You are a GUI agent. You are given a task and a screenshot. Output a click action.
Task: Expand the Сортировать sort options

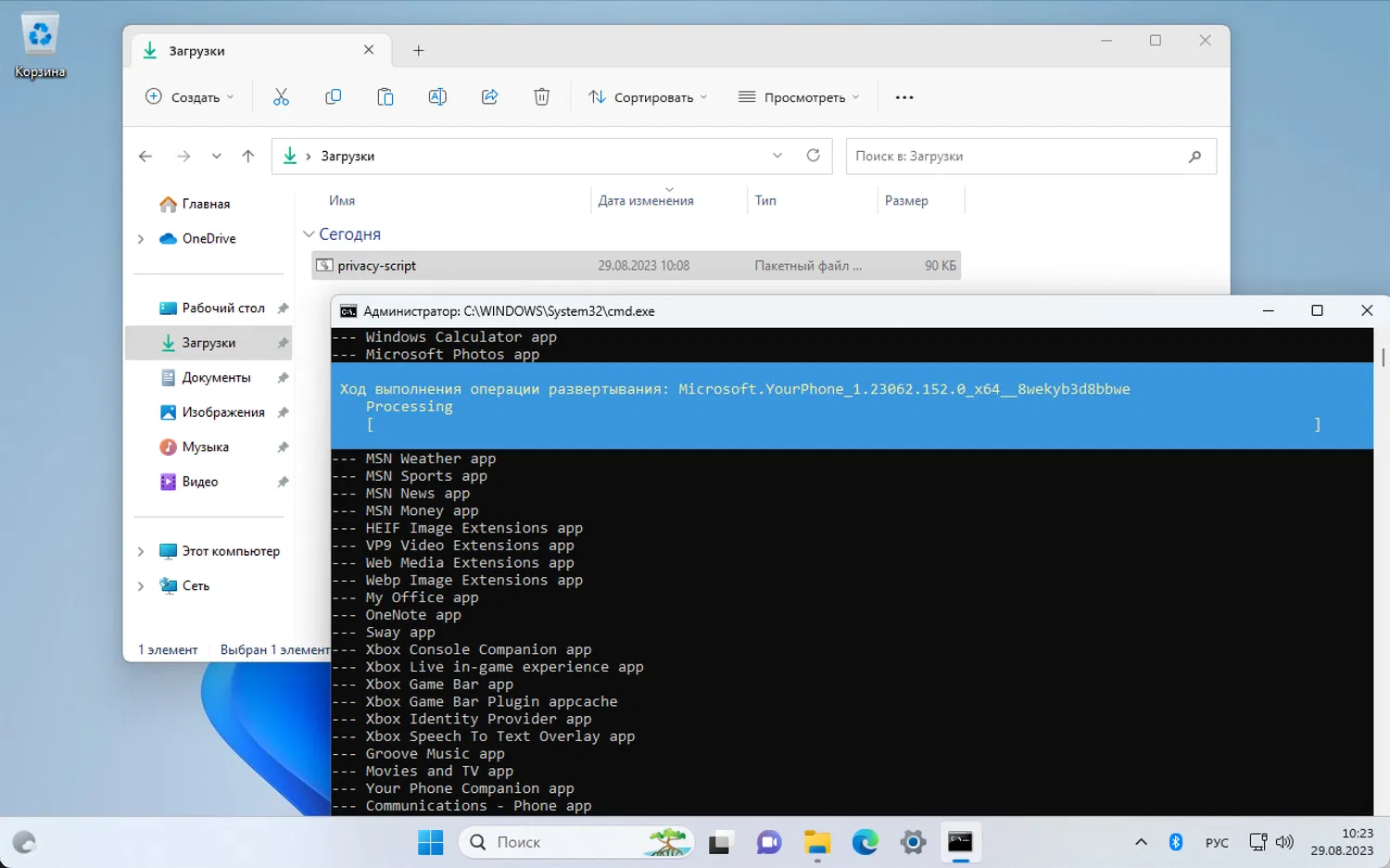point(648,97)
